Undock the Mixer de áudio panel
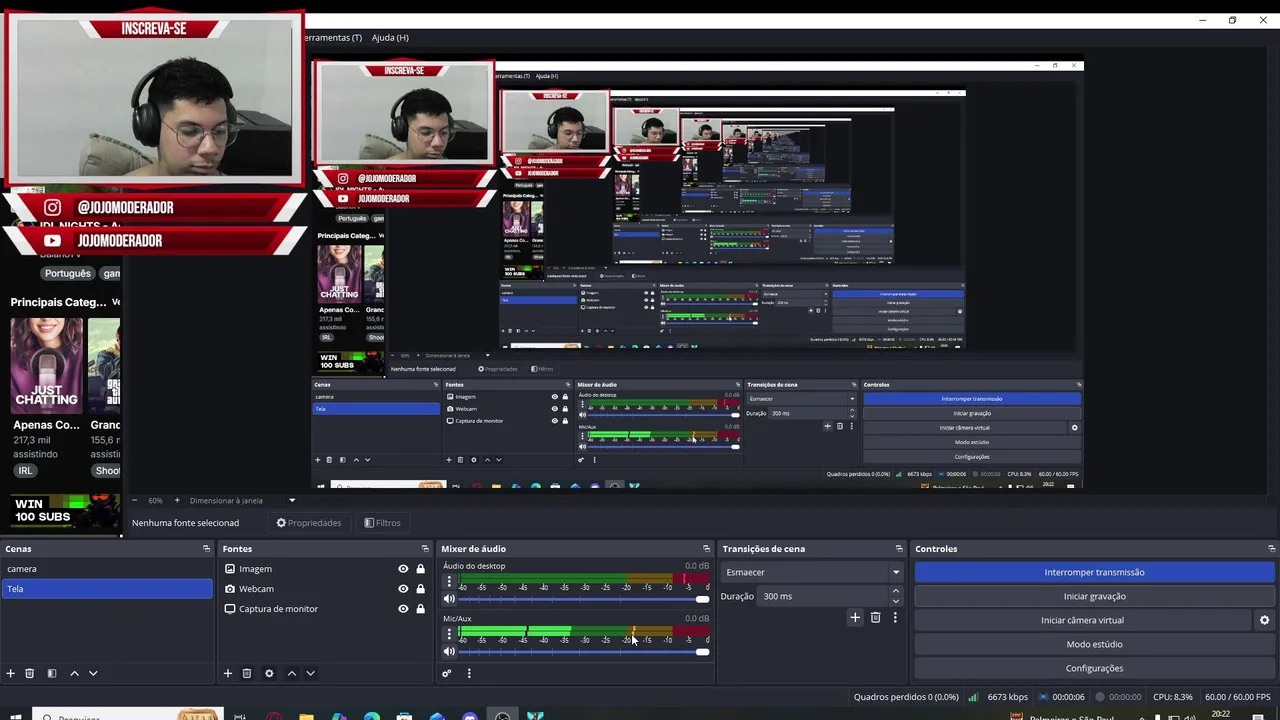The height and width of the screenshot is (720, 1280). pyautogui.click(x=706, y=549)
